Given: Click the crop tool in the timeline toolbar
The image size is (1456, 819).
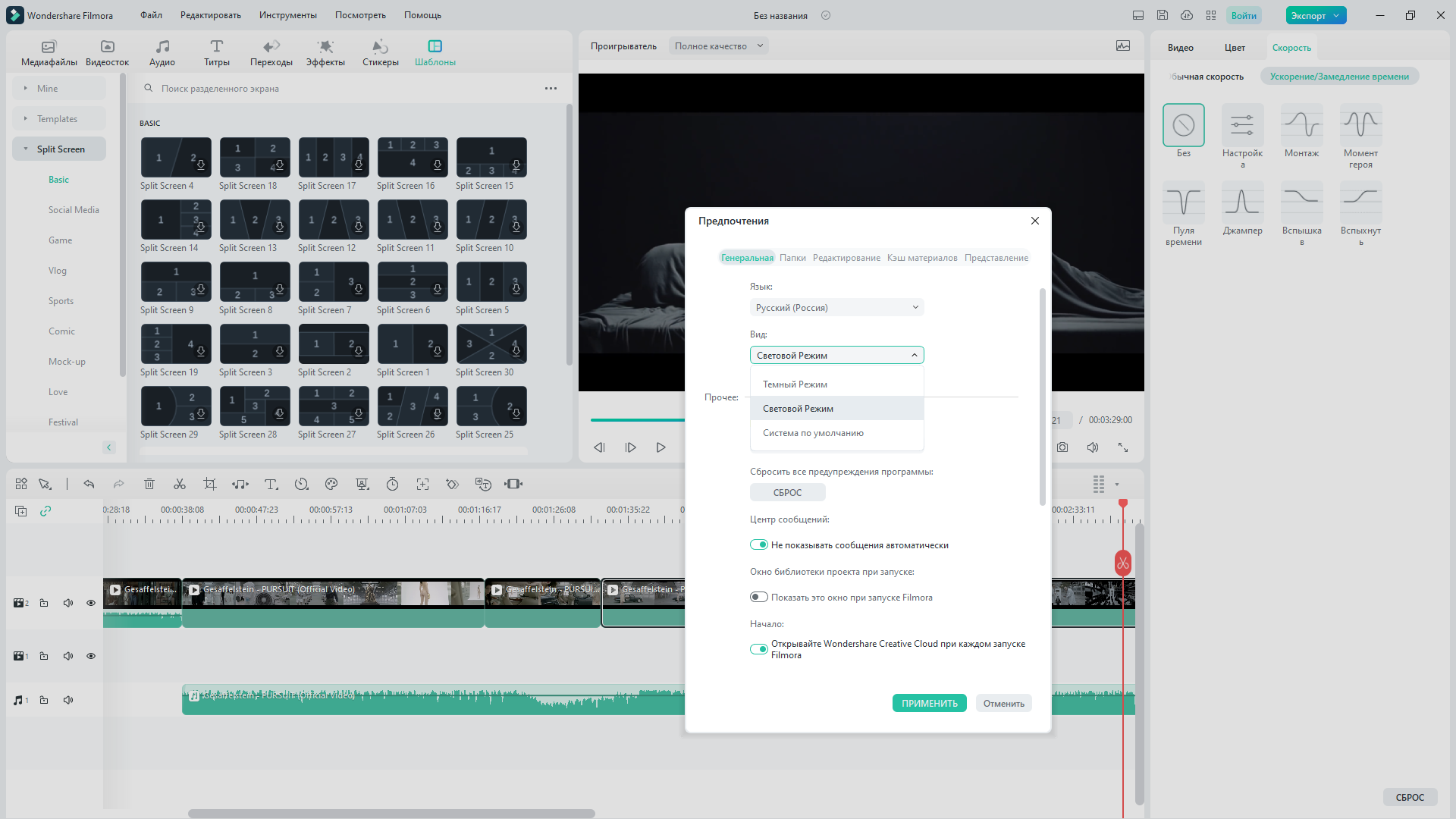Looking at the screenshot, I should pyautogui.click(x=210, y=484).
